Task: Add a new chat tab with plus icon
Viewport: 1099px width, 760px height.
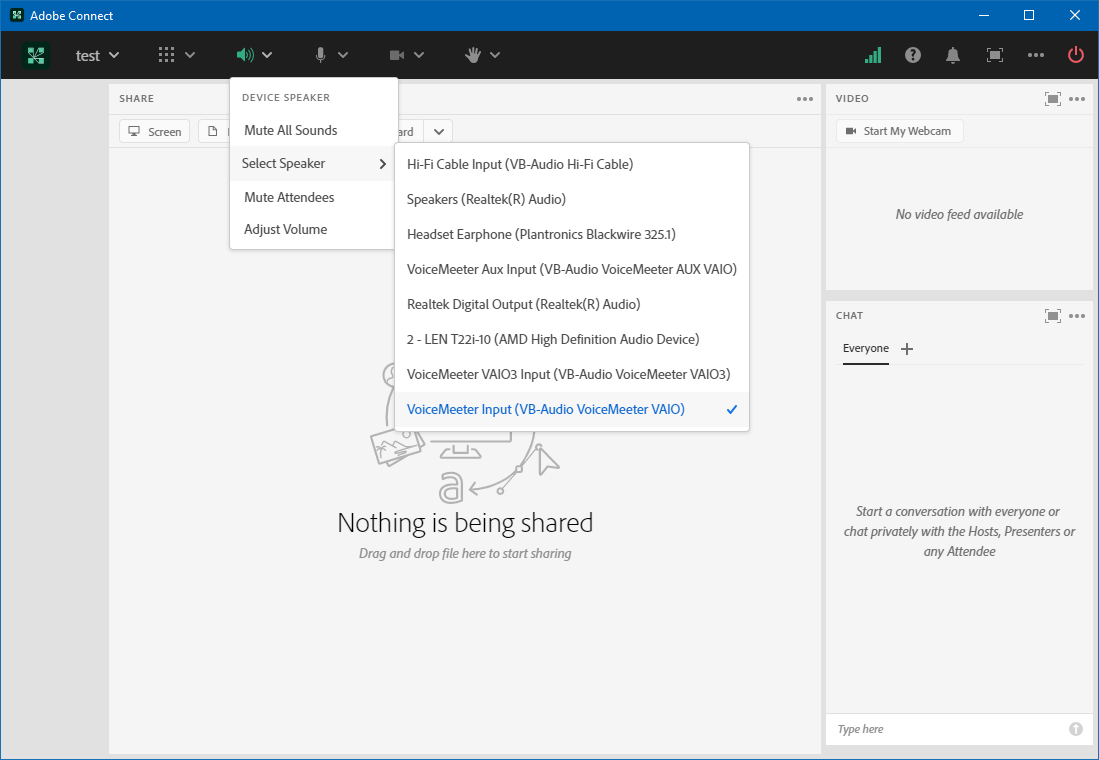Action: coord(907,348)
